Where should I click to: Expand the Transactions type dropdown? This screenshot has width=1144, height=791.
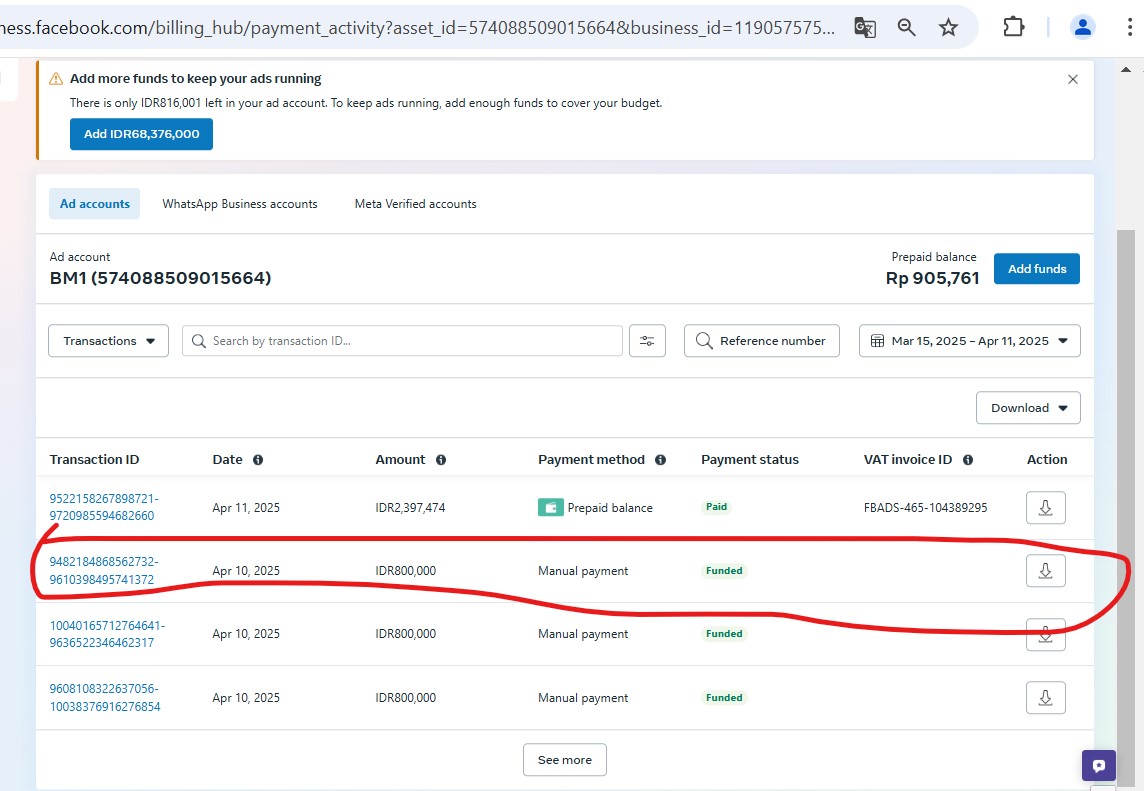pyautogui.click(x=108, y=341)
